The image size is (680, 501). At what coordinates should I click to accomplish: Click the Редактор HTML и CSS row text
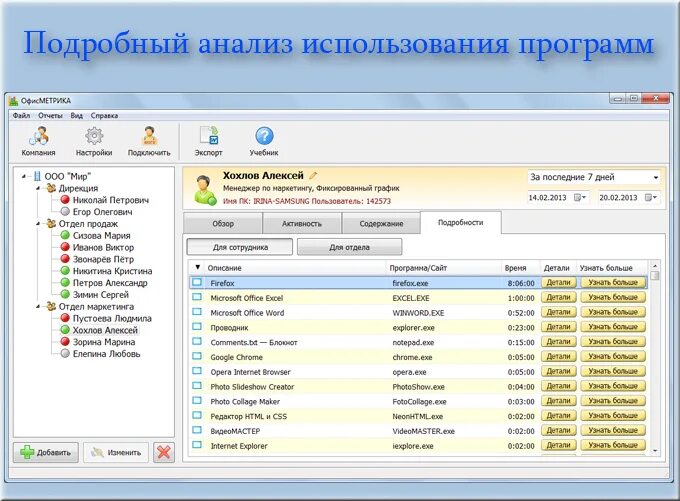point(248,416)
